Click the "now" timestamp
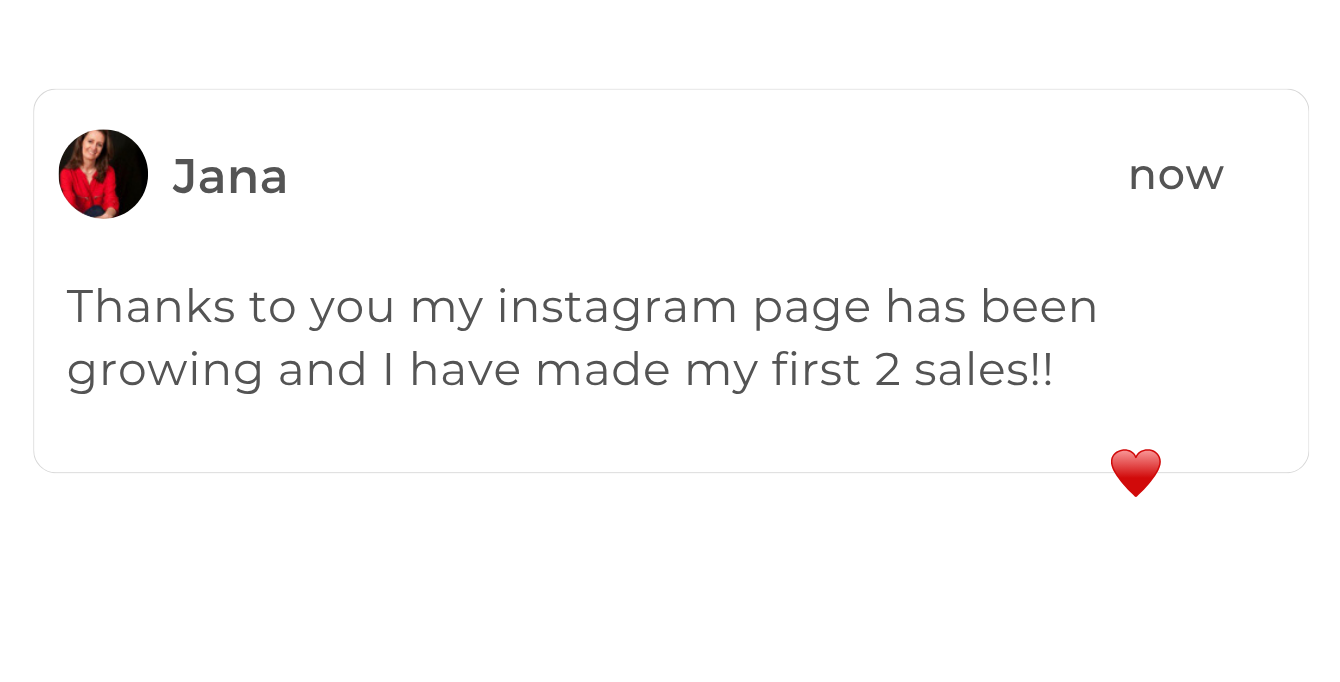Image resolution: width=1340 pixels, height=682 pixels. pyautogui.click(x=1175, y=176)
